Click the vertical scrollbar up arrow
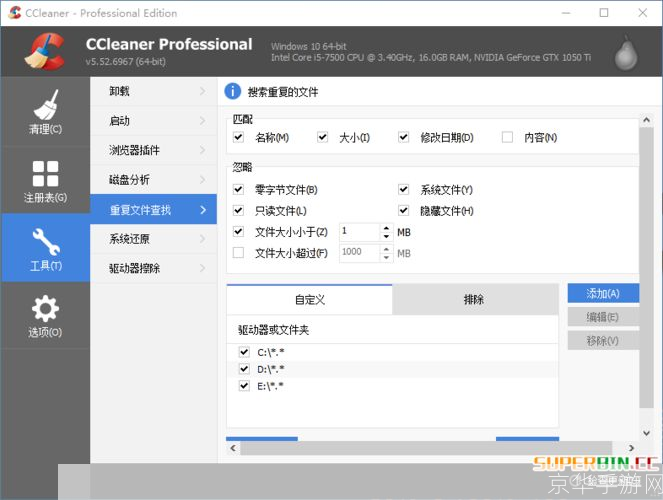 point(647,120)
